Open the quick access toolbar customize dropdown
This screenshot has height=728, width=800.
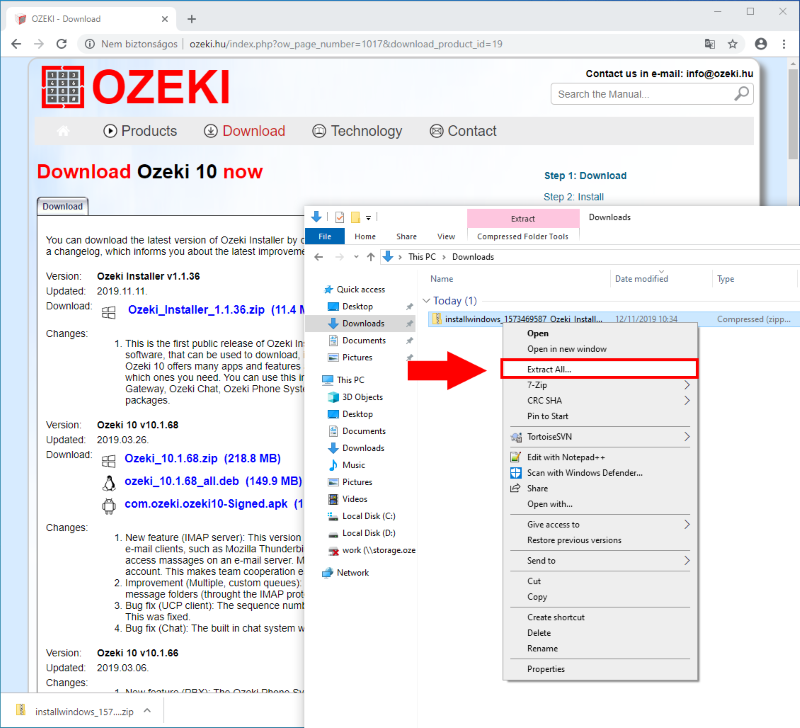pos(368,218)
